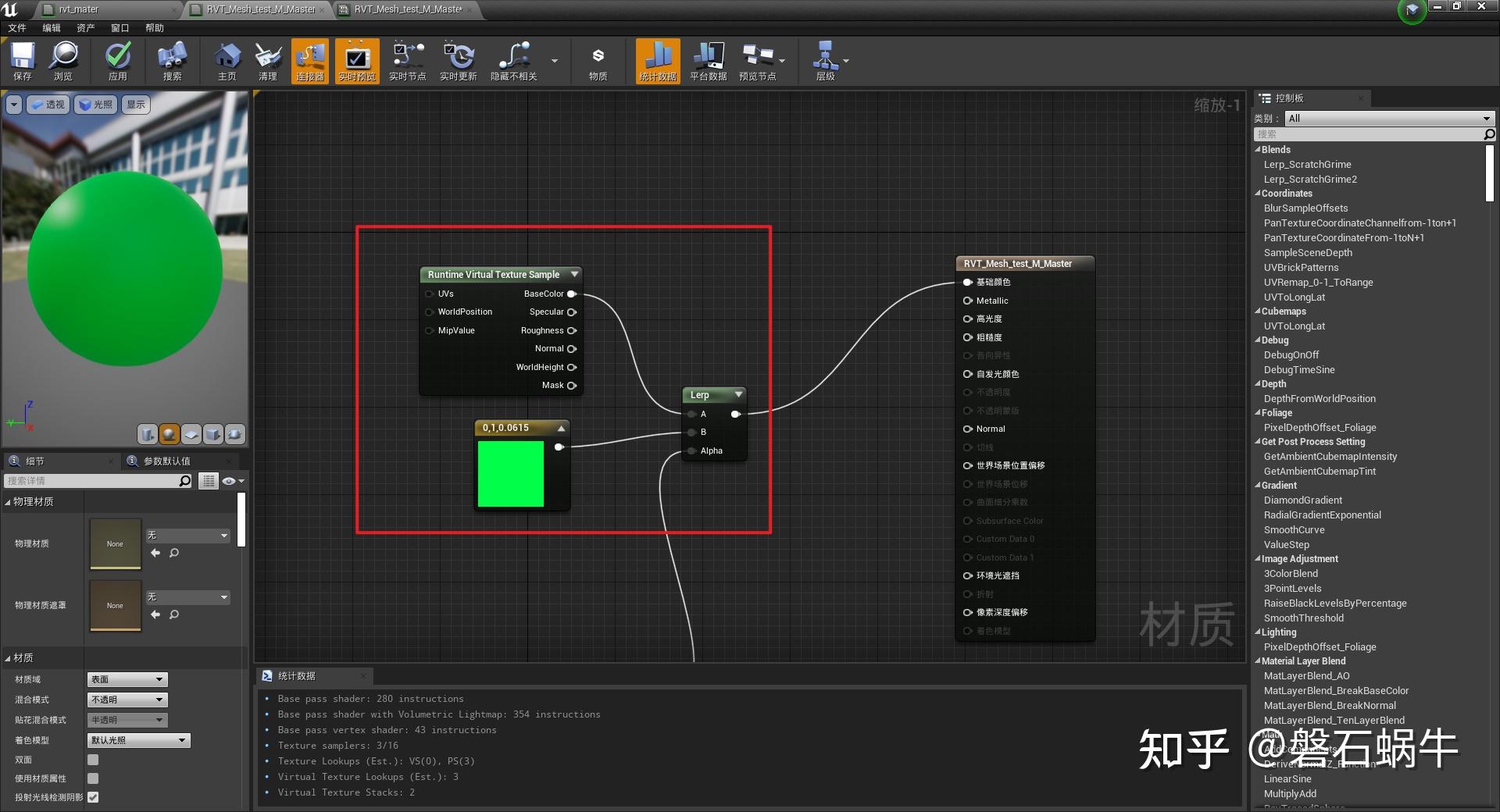Click the 透视 button in the viewport
The image size is (1500, 812).
pos(48,104)
